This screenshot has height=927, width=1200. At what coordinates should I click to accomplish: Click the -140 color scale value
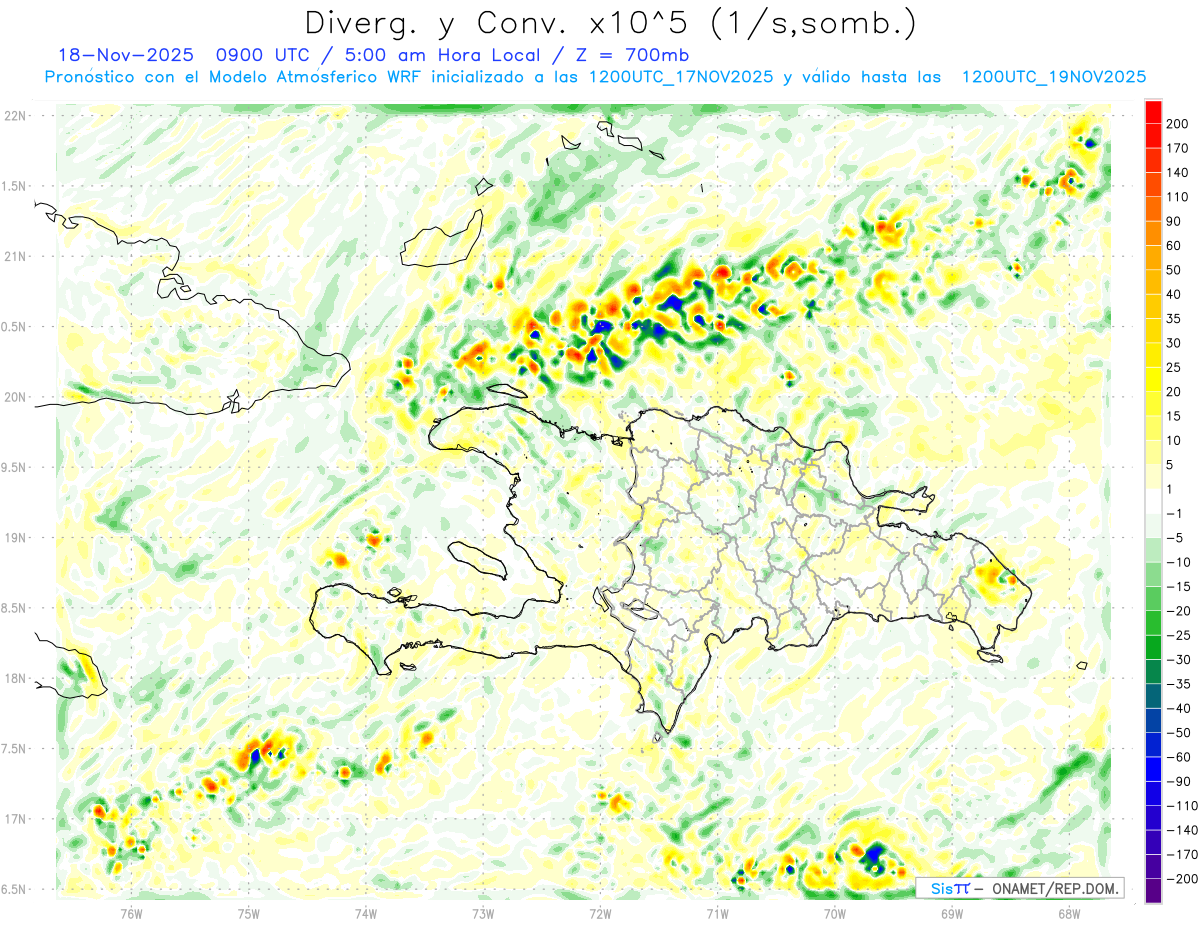1181,830
